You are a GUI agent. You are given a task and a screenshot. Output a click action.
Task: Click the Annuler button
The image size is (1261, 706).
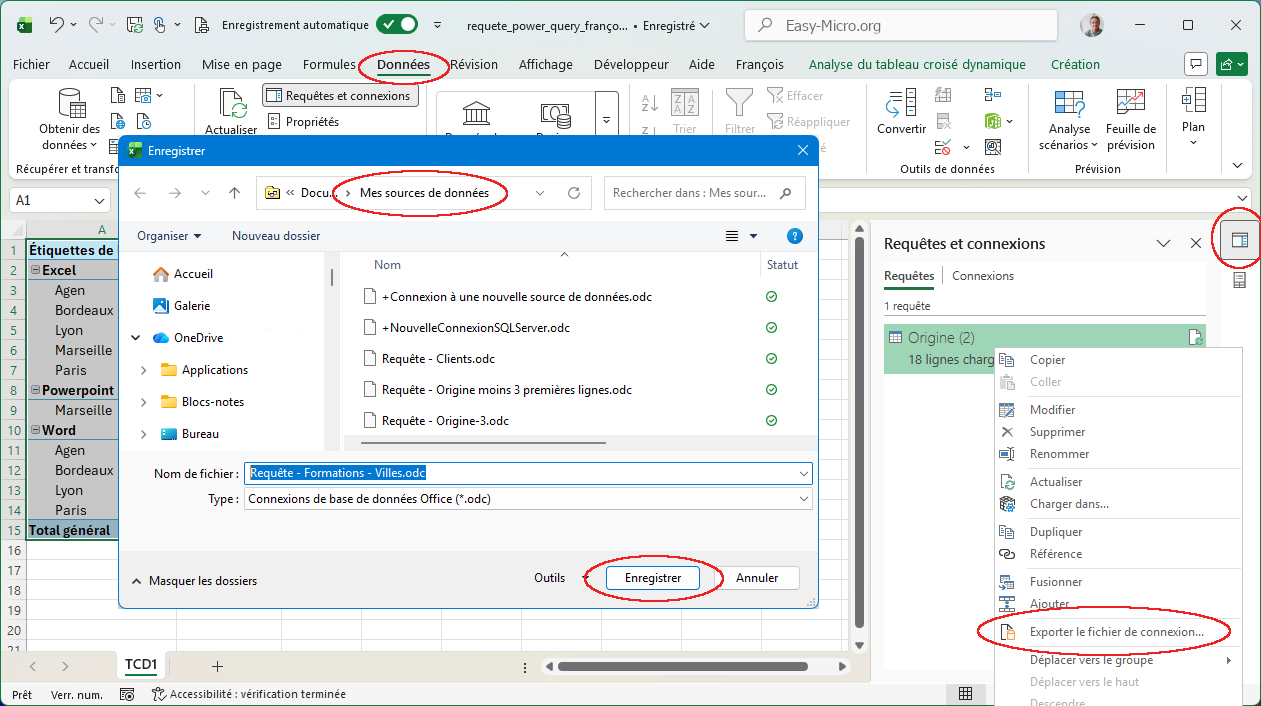[757, 578]
